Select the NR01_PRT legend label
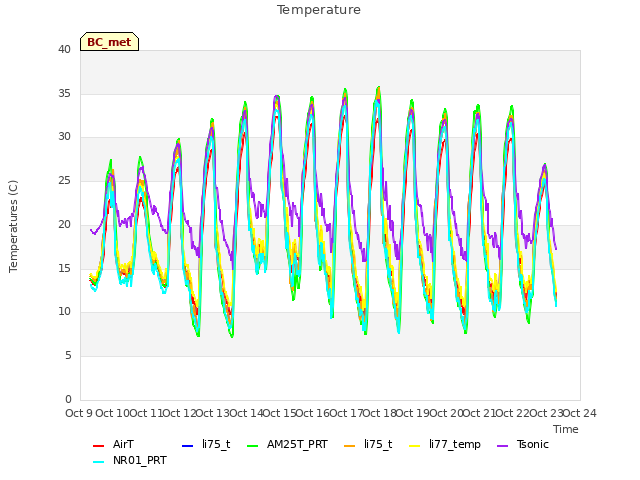Image resolution: width=640 pixels, height=480 pixels. (140, 460)
